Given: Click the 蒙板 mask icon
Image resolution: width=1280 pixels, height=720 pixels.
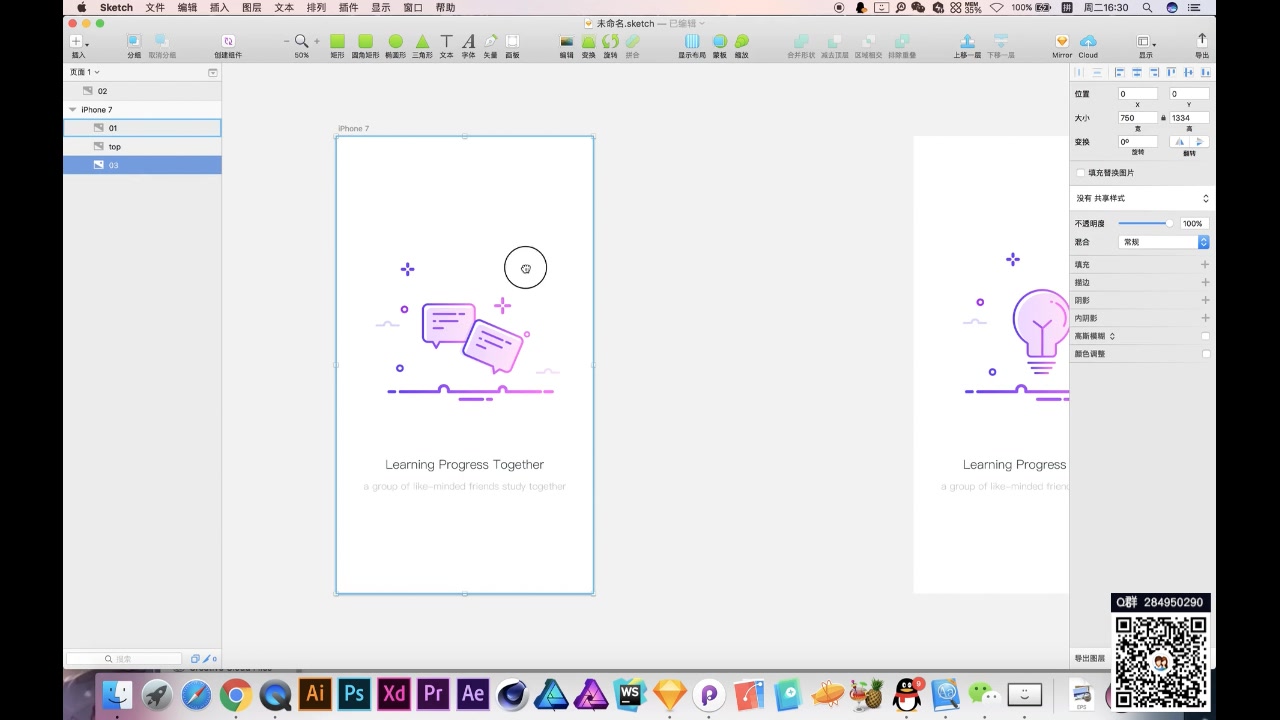Looking at the screenshot, I should 719,42.
